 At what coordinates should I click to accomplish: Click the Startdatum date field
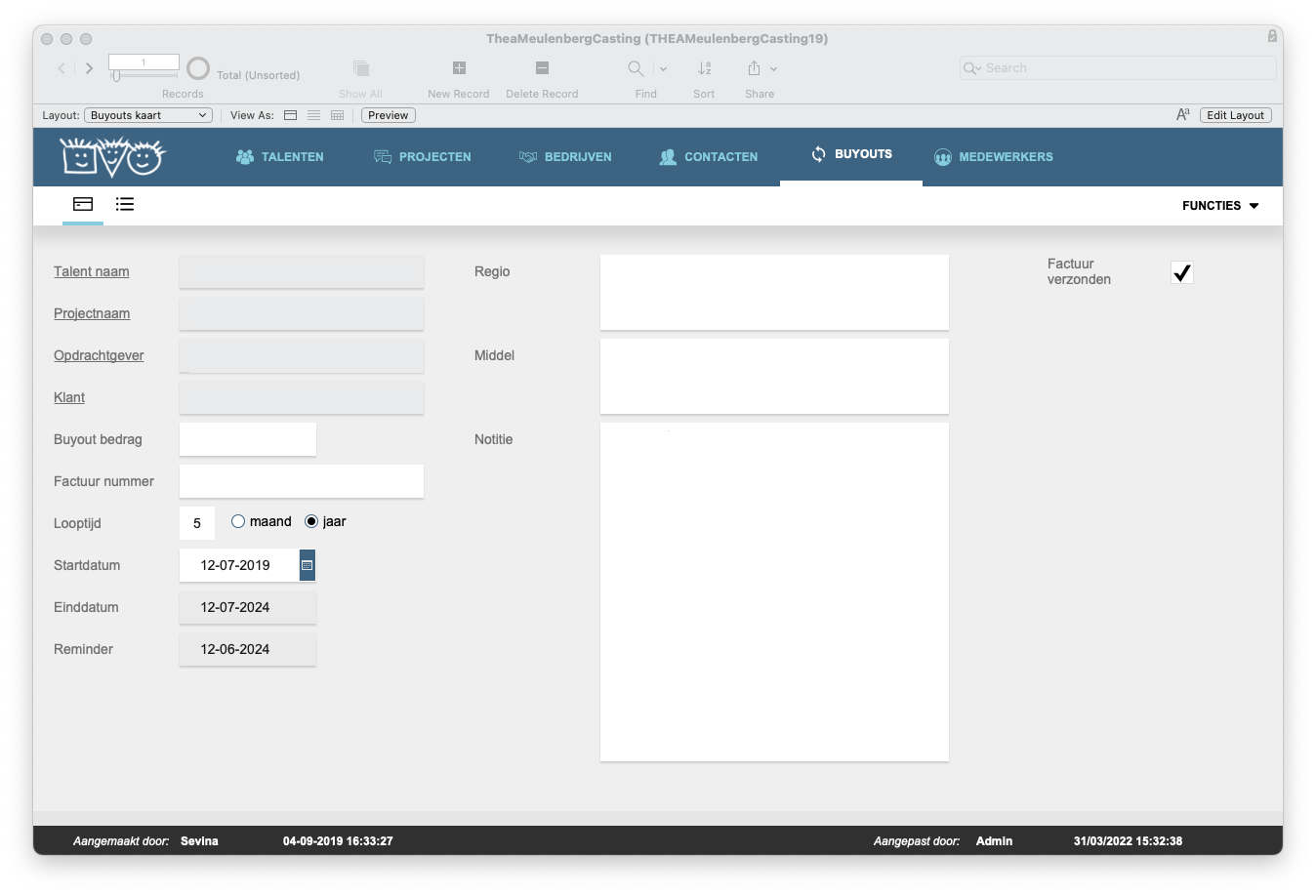[x=239, y=565]
